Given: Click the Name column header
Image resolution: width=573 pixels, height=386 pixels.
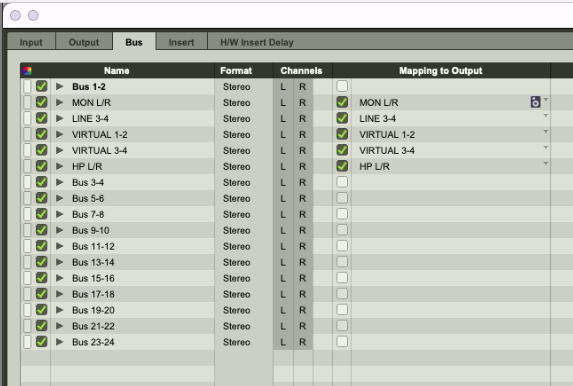Looking at the screenshot, I should (x=117, y=71).
